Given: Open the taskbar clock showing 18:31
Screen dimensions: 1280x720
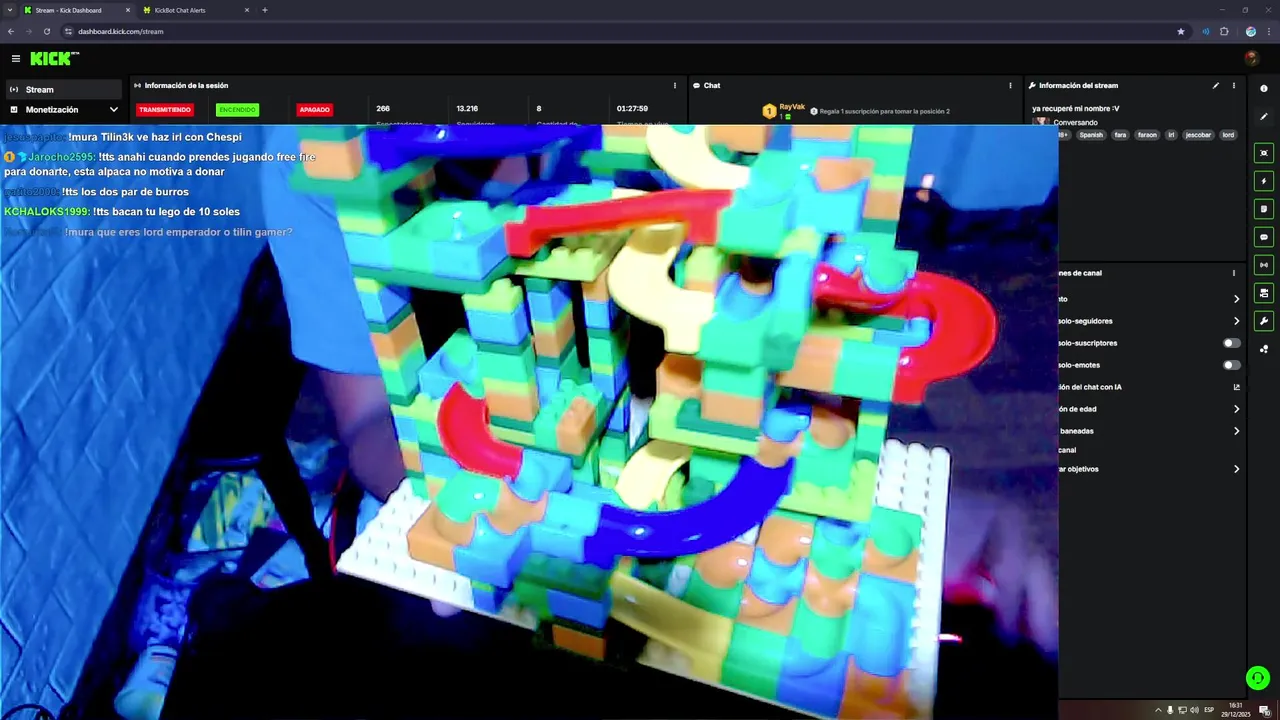Looking at the screenshot, I should pos(1236,709).
